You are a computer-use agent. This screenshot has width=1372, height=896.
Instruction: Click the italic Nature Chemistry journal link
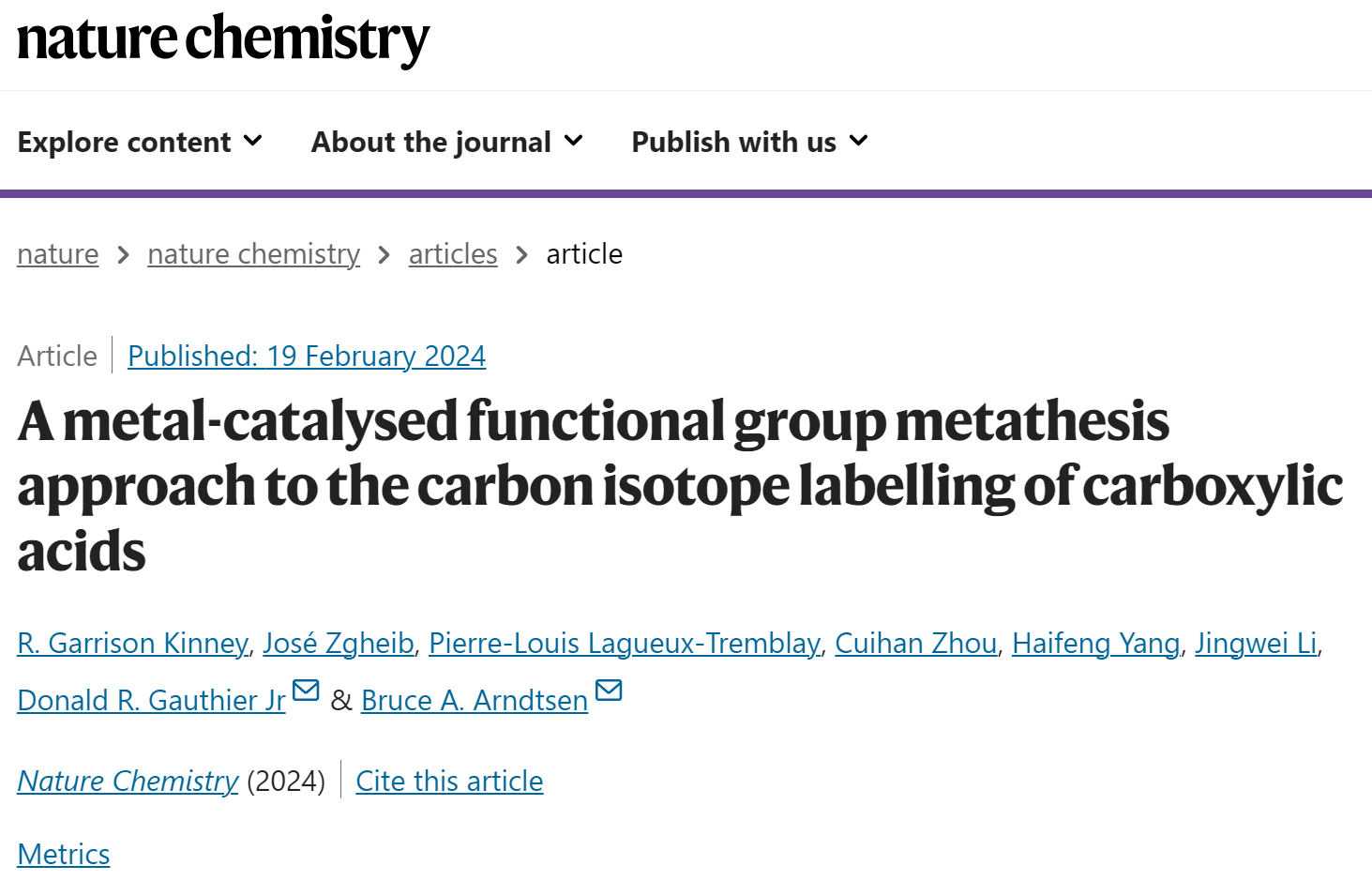(x=128, y=782)
